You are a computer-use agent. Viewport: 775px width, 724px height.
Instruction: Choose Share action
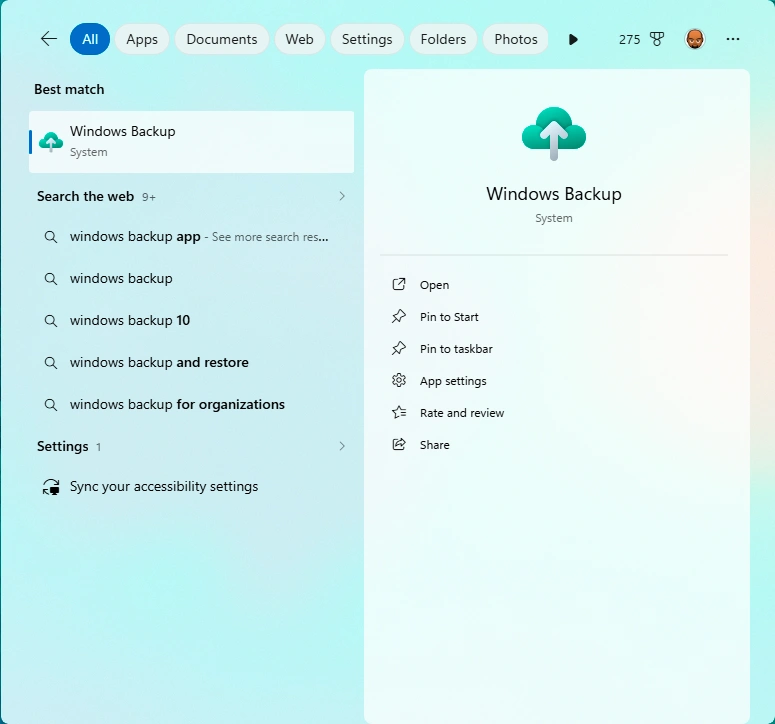pos(554,445)
